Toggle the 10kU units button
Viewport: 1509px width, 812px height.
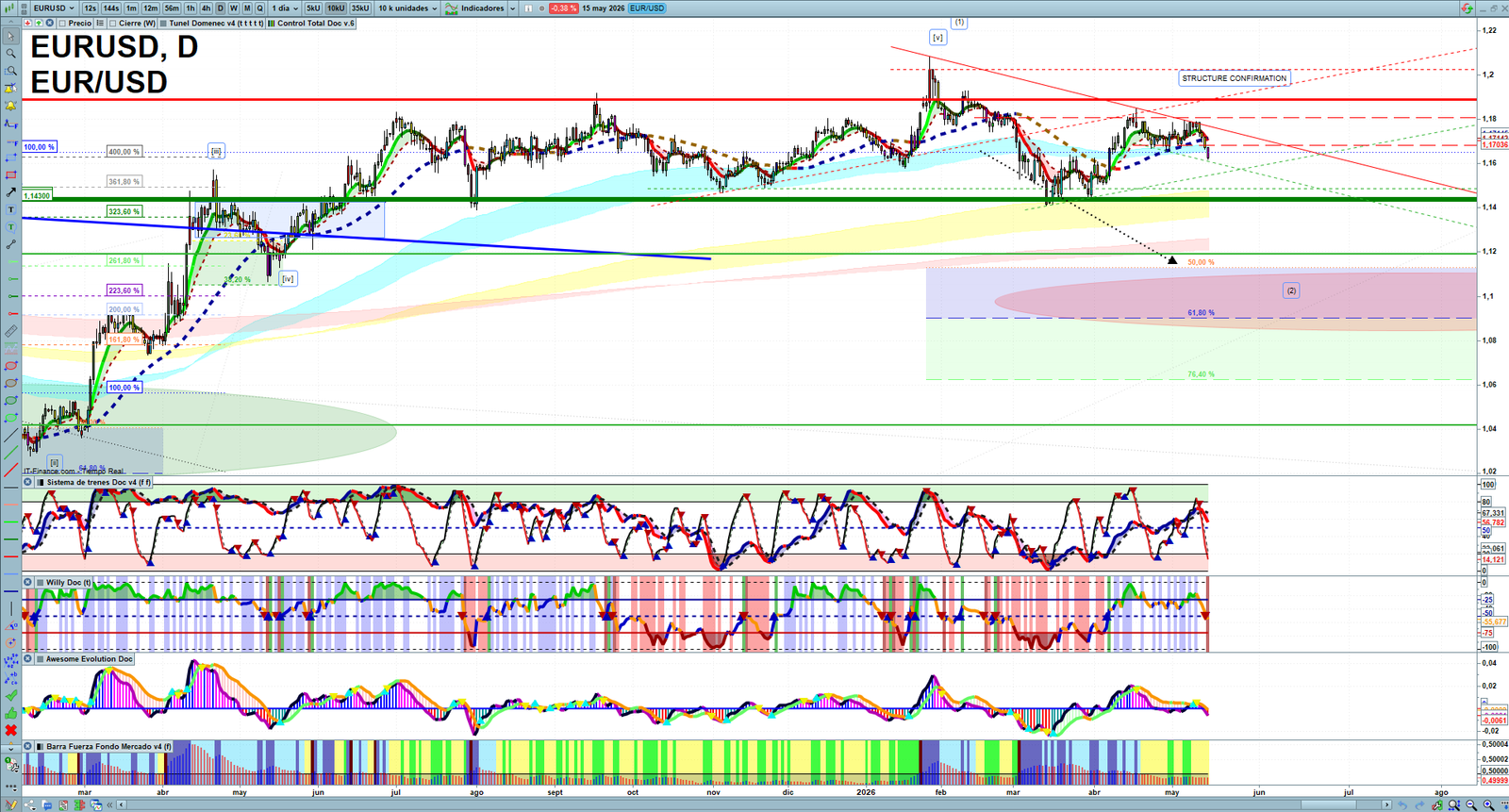336,8
